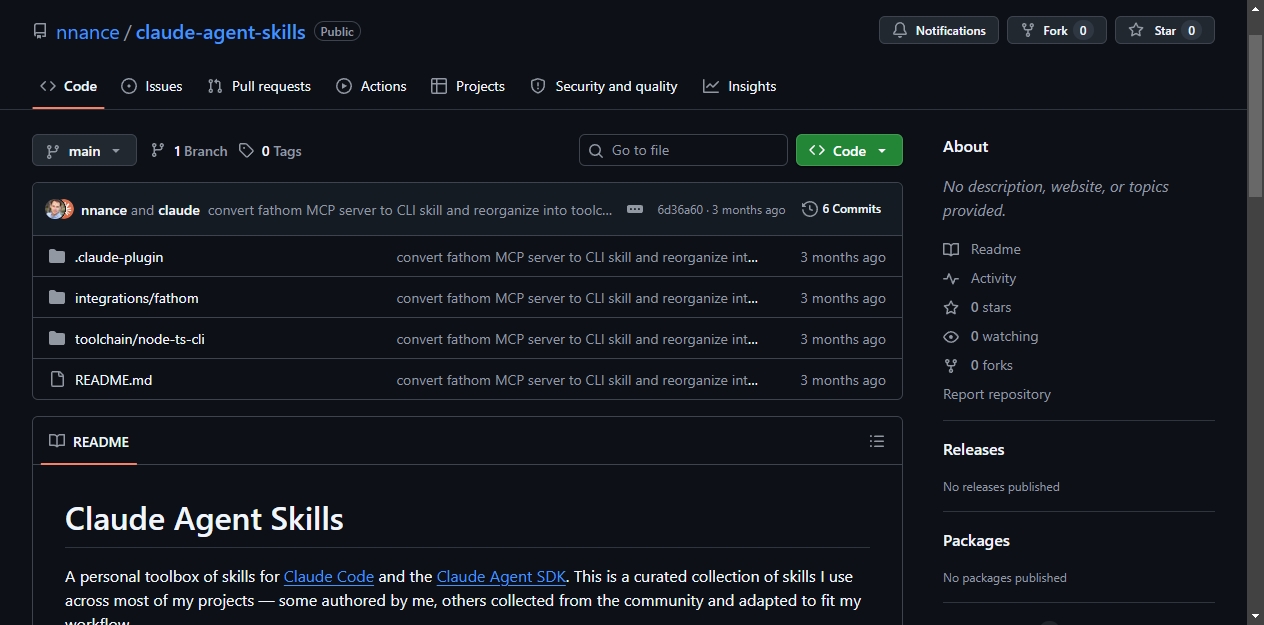Open the Releases heading link
Viewport: 1264px width, 625px height.
pos(974,450)
